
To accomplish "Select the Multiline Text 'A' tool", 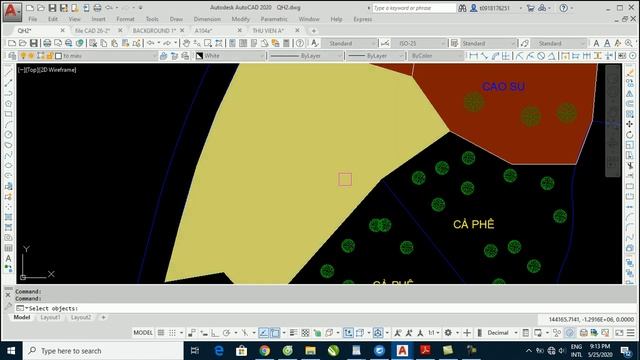I will (x=9, y=259).
